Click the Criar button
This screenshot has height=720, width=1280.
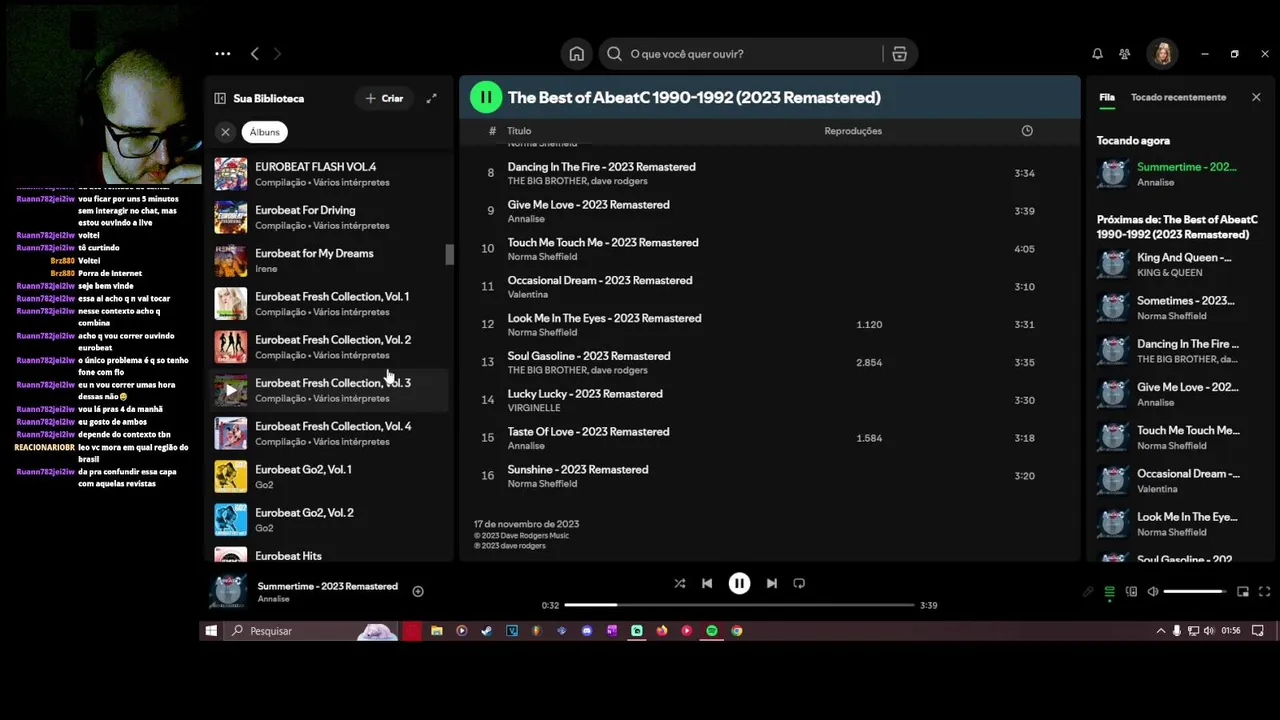point(384,98)
